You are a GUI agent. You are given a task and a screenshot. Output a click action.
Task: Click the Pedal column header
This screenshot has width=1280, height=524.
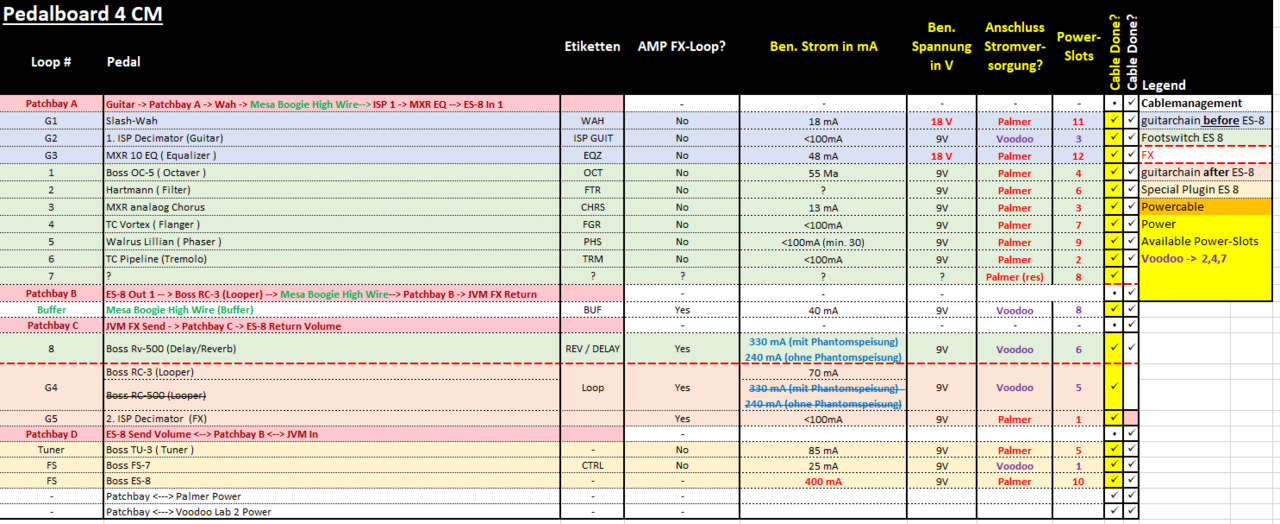coord(124,61)
